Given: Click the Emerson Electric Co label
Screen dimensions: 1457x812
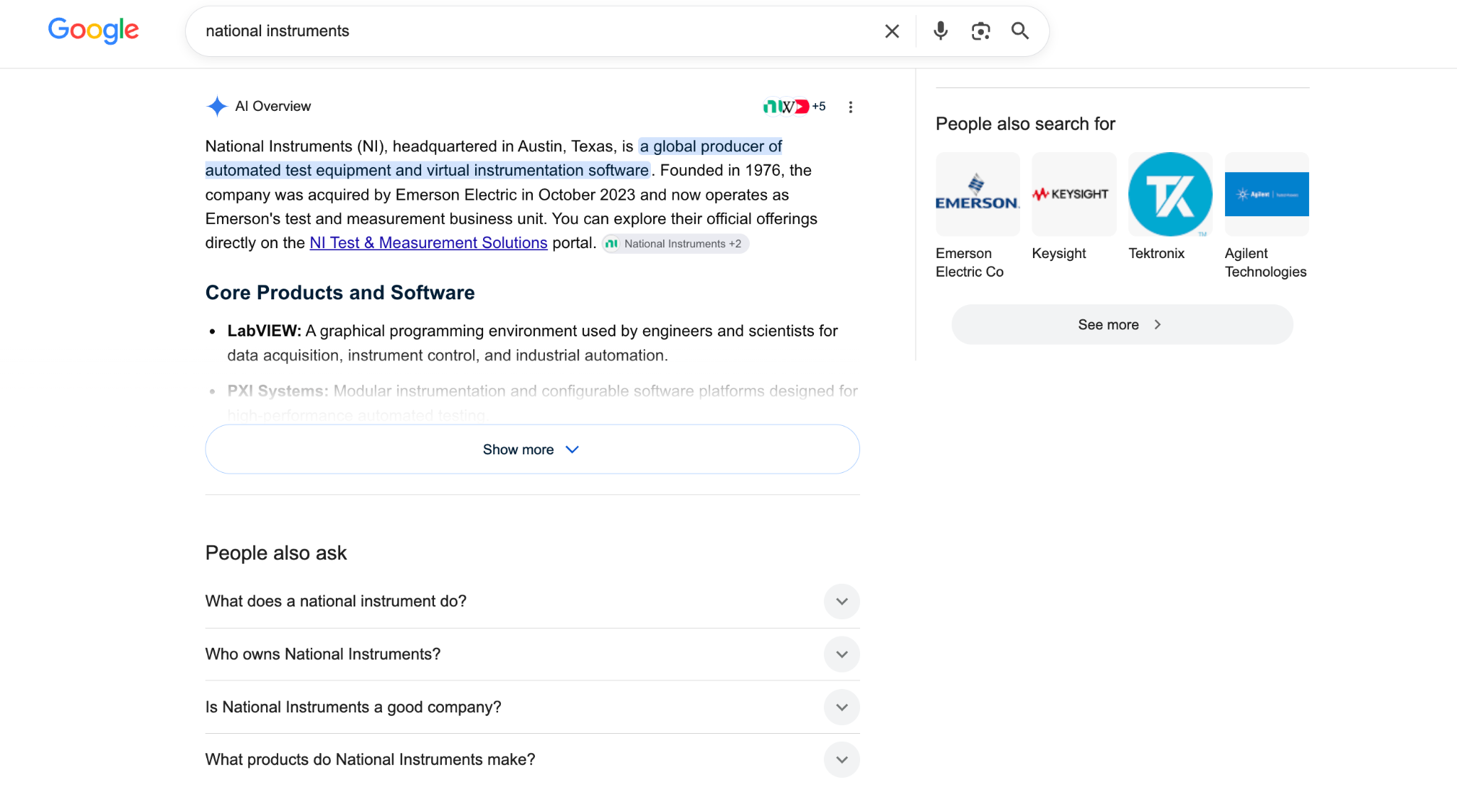Looking at the screenshot, I should pos(970,262).
